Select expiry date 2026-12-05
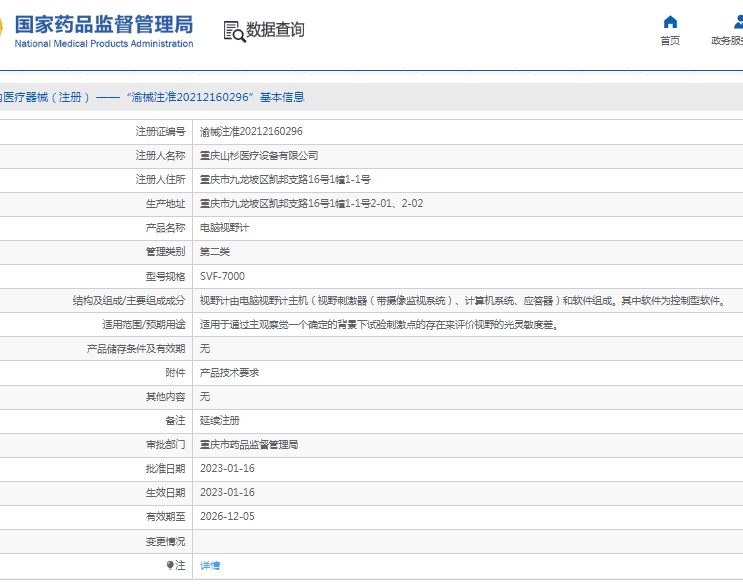This screenshot has height=587, width=743. [227, 516]
